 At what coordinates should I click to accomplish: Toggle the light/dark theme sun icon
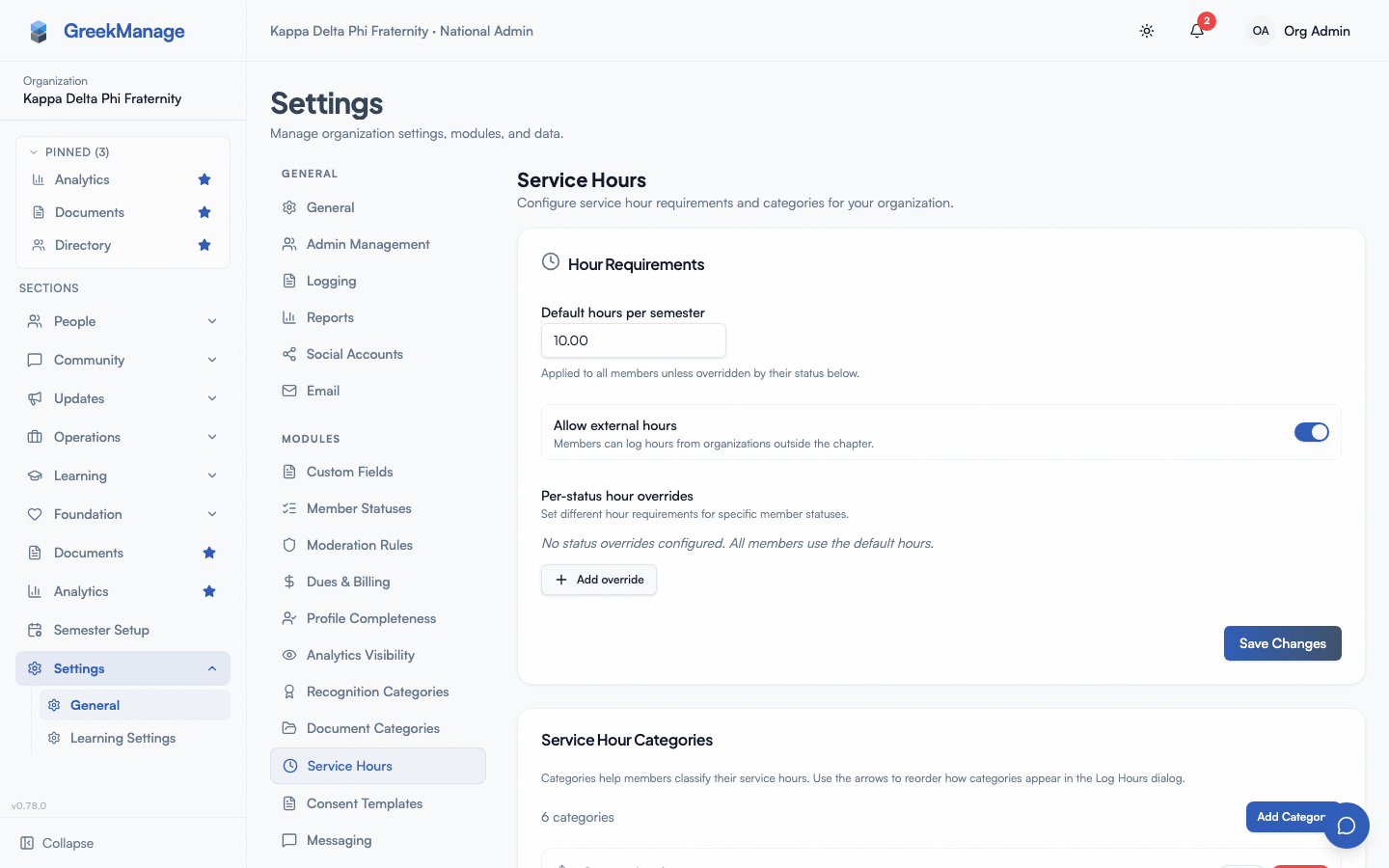(x=1147, y=31)
